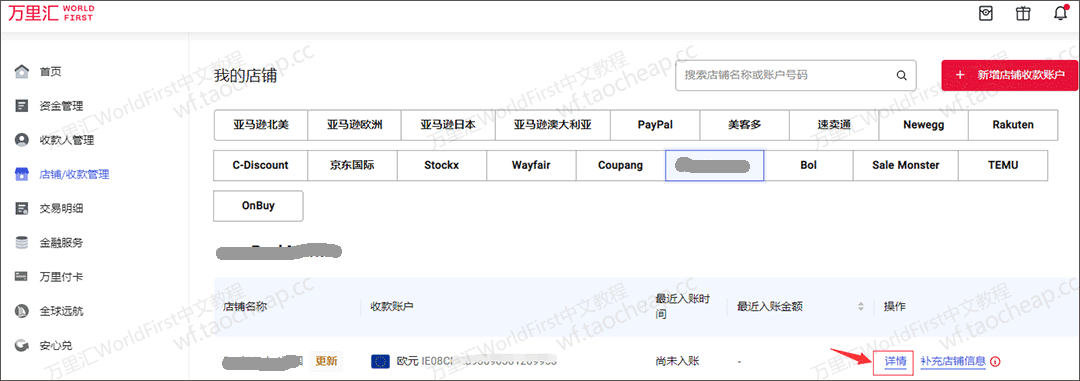Click 补充店铺信息 link
Viewport: 1080px width, 381px height.
point(953,361)
